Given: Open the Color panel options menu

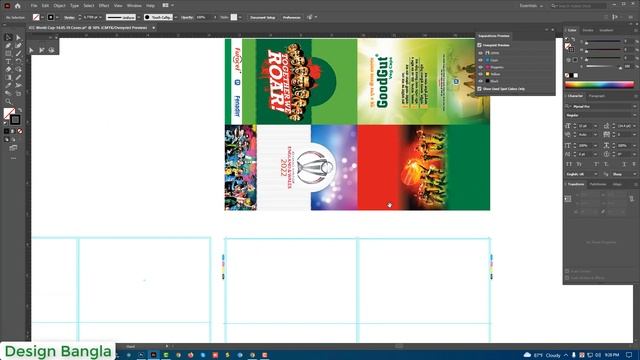Looking at the screenshot, I should tap(636, 30).
